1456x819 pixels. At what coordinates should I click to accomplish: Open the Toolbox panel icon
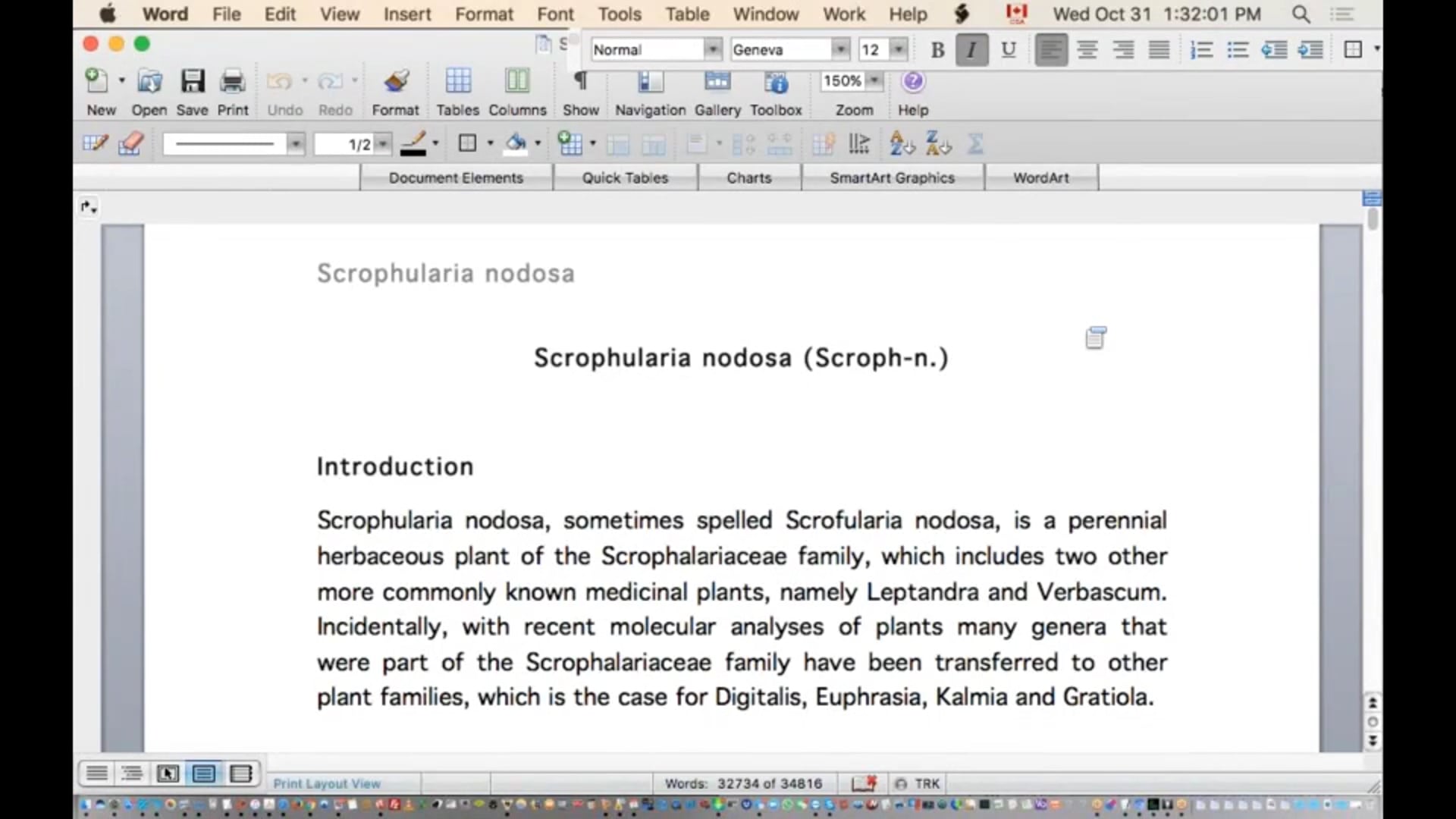[x=776, y=82]
